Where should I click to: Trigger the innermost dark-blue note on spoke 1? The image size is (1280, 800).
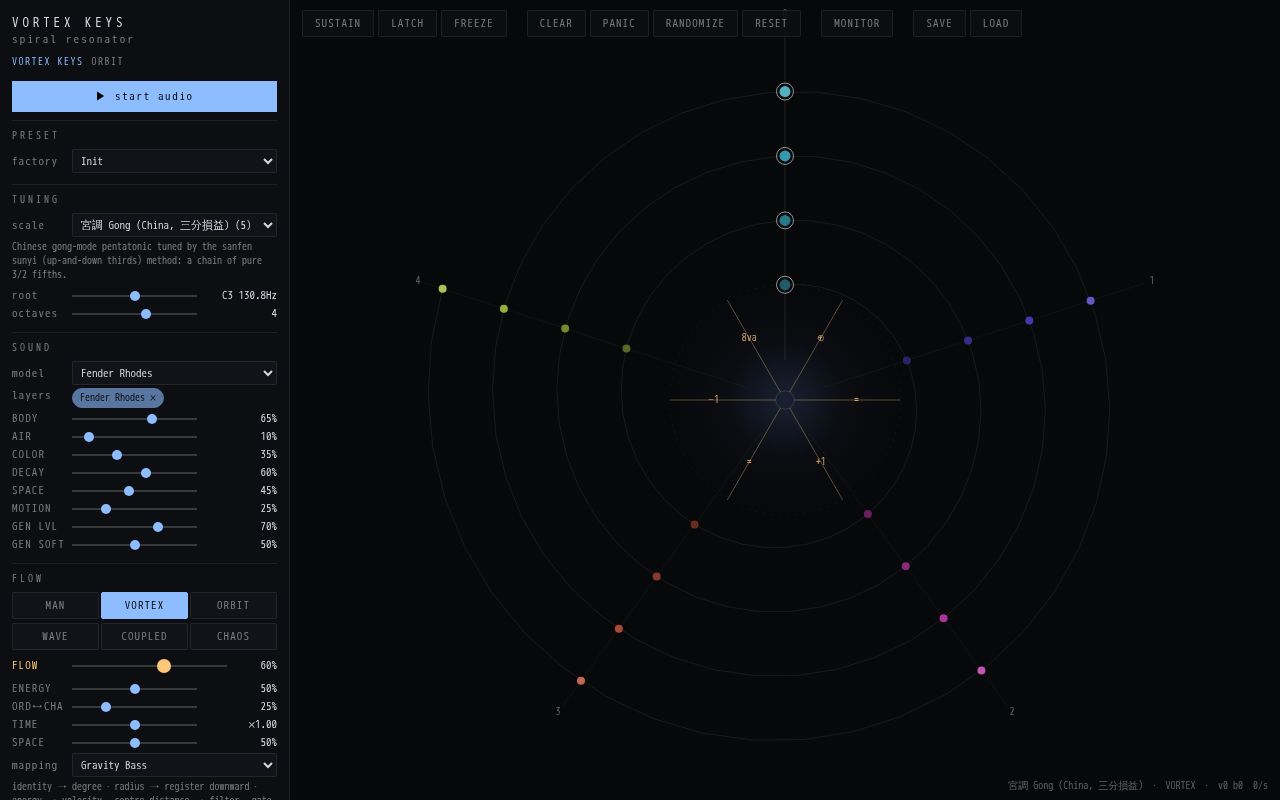(907, 361)
